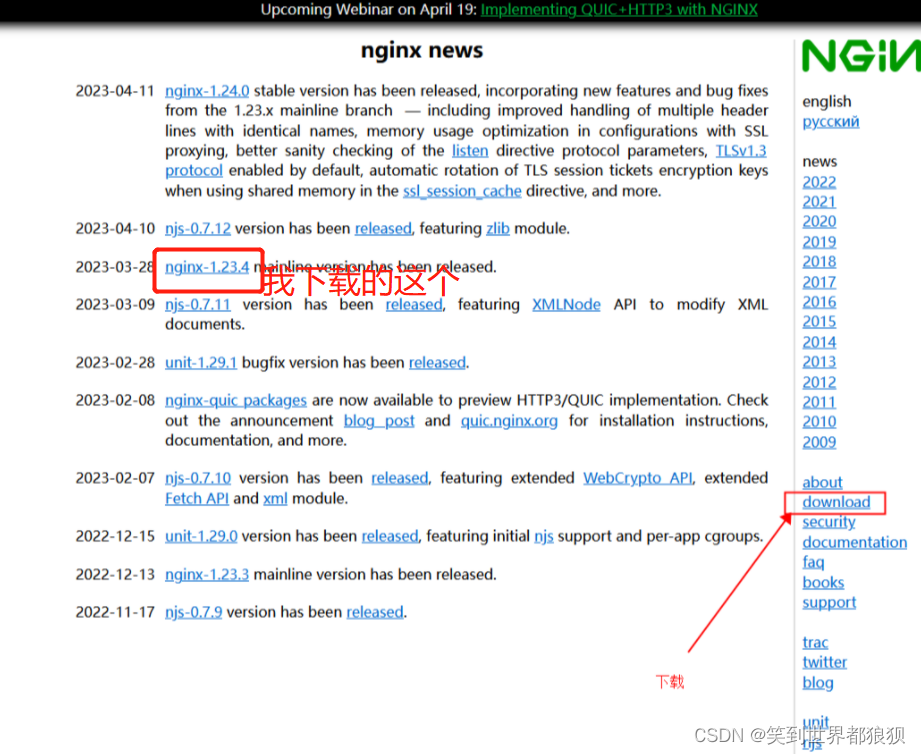This screenshot has height=754, width=921.
Task: Open the nginx-quic packages link
Action: (236, 400)
